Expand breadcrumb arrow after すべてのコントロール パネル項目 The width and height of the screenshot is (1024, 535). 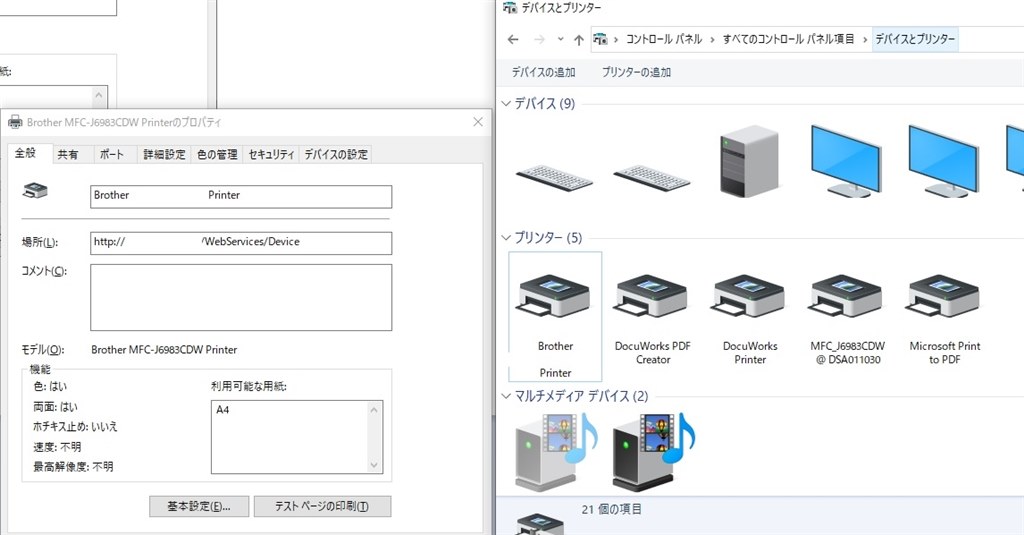(865, 39)
